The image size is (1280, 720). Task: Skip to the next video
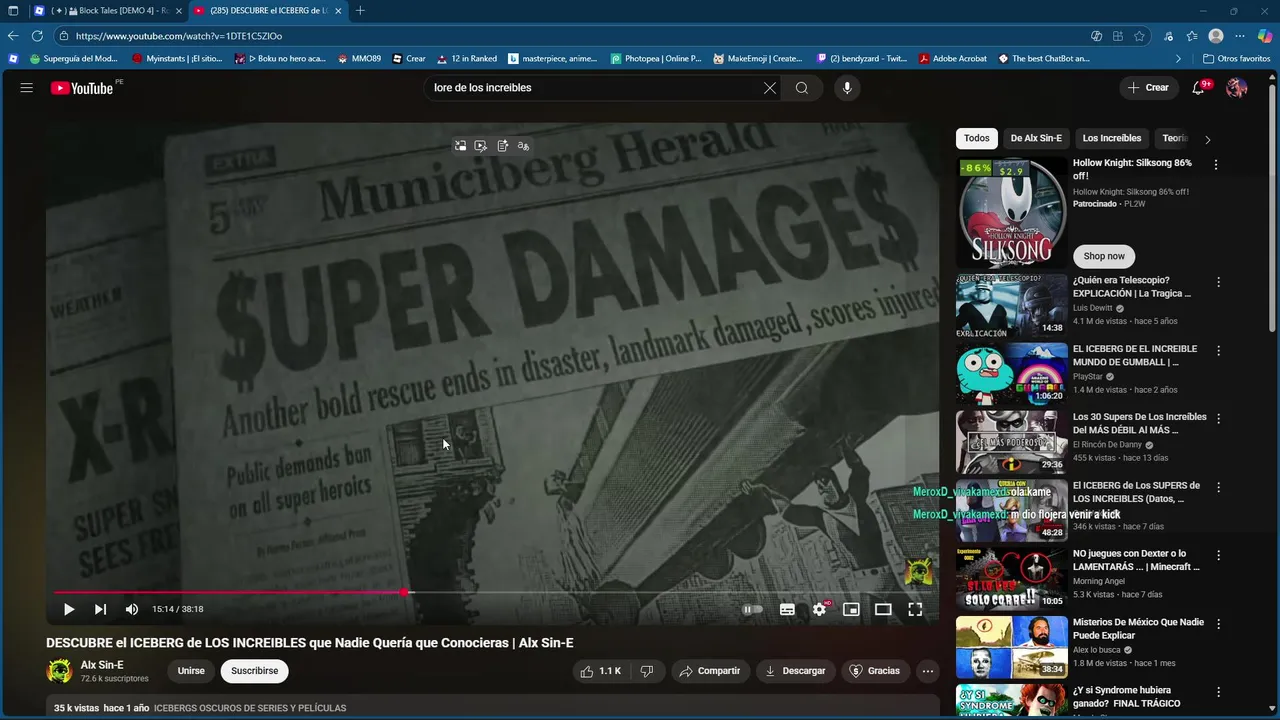click(100, 609)
